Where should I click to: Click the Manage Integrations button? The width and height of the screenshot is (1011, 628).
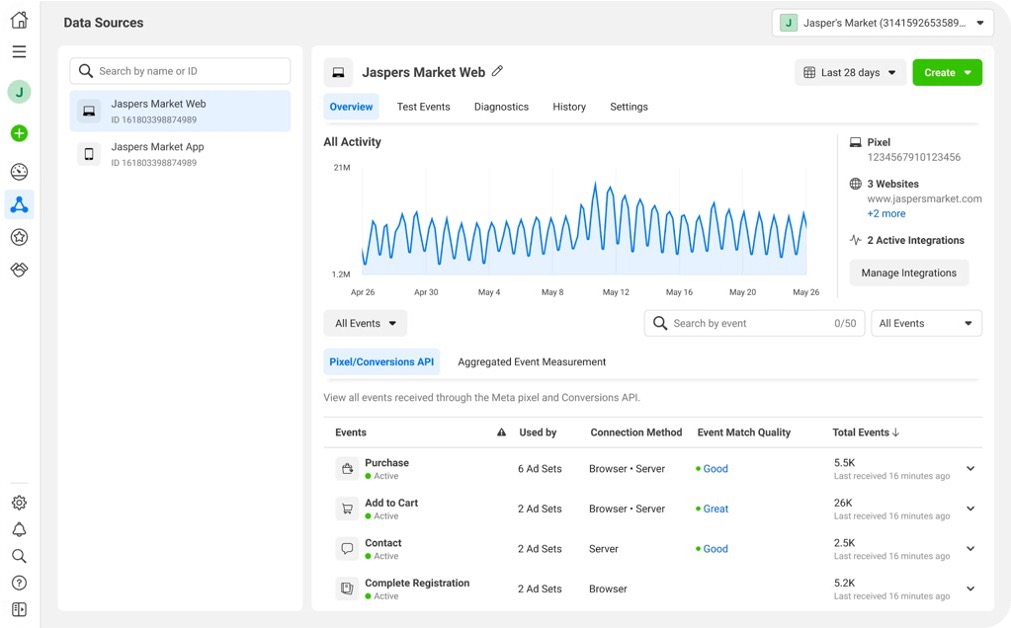point(908,273)
